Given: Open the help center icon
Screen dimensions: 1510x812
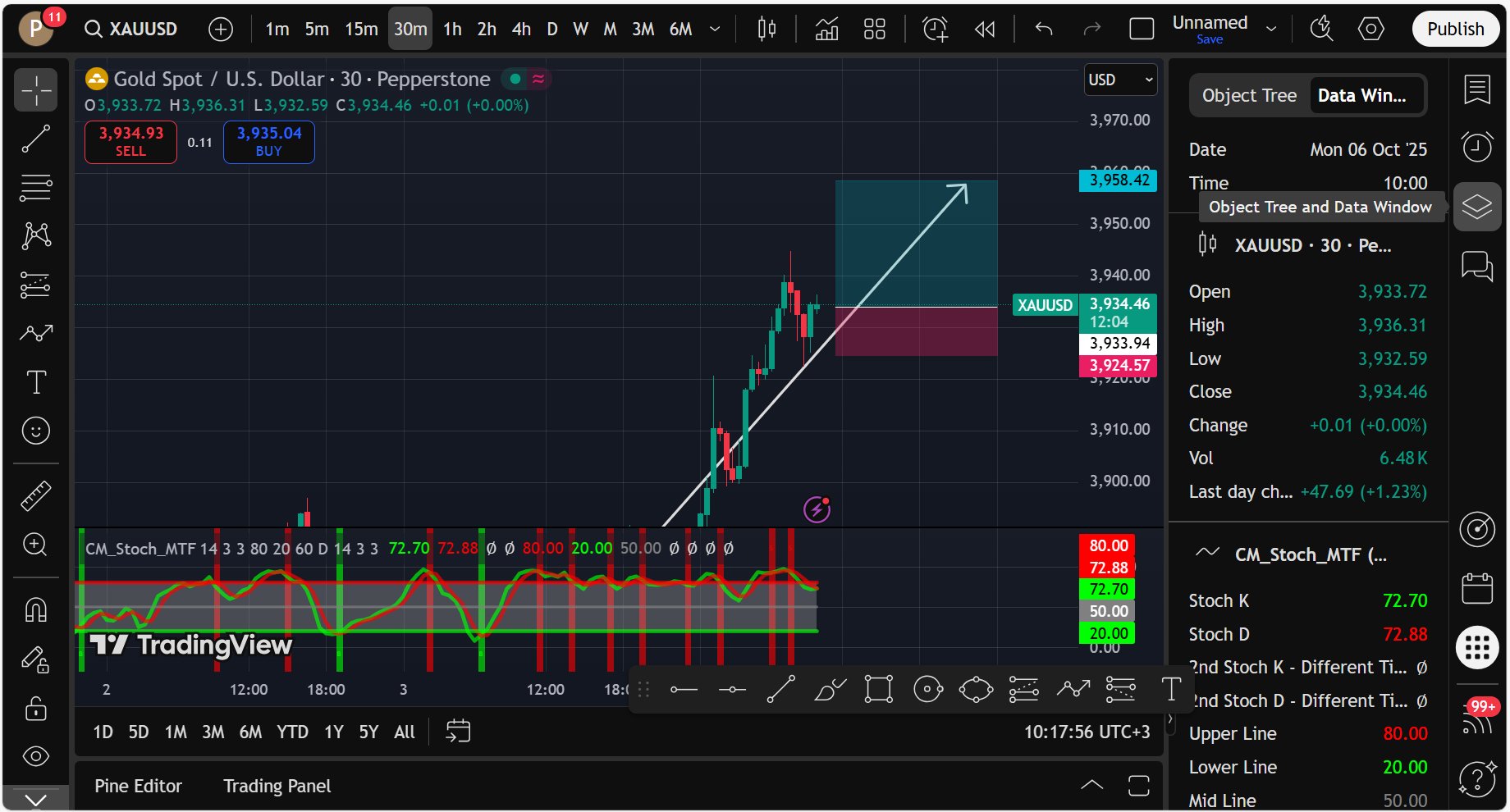Looking at the screenshot, I should (x=1477, y=778).
